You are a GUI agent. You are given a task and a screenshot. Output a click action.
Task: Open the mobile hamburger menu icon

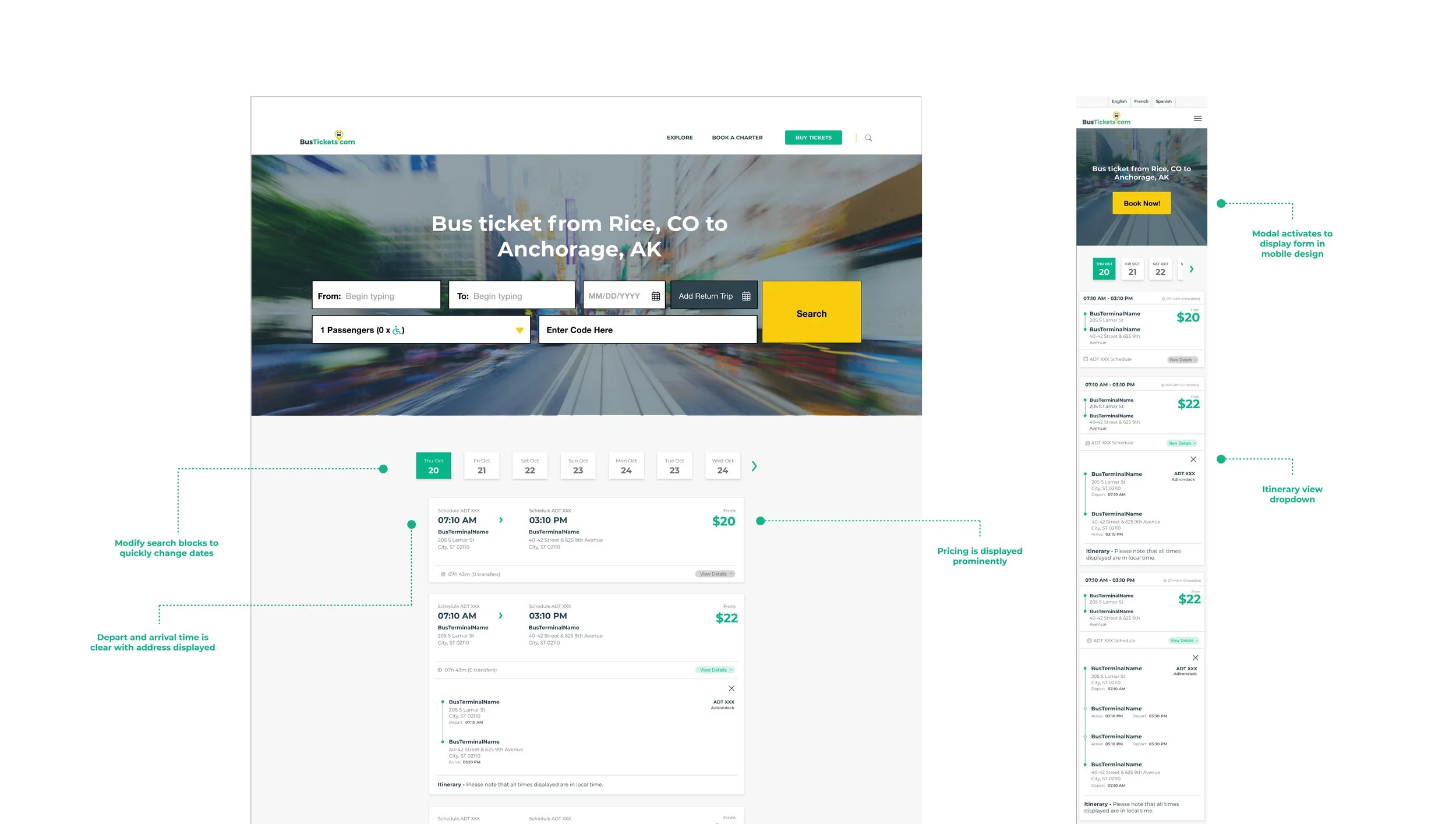1197,118
